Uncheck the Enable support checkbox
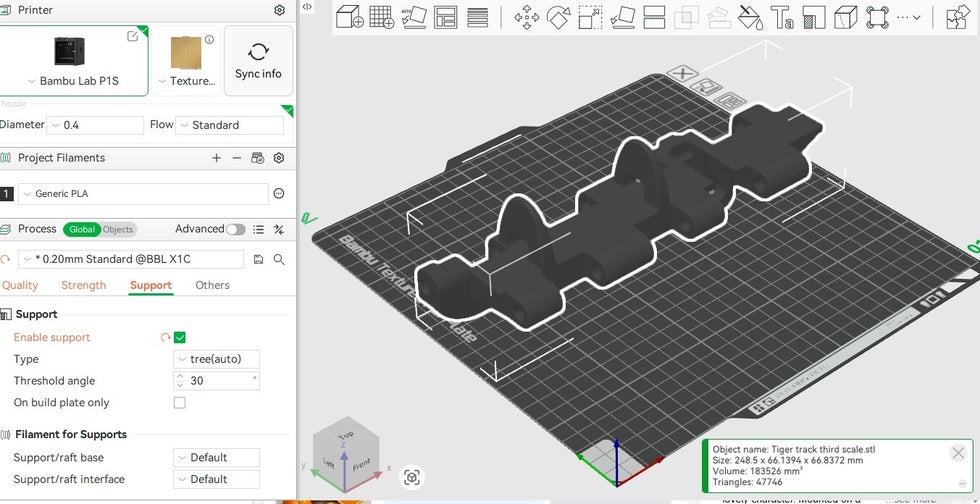980x504 pixels. coord(180,338)
